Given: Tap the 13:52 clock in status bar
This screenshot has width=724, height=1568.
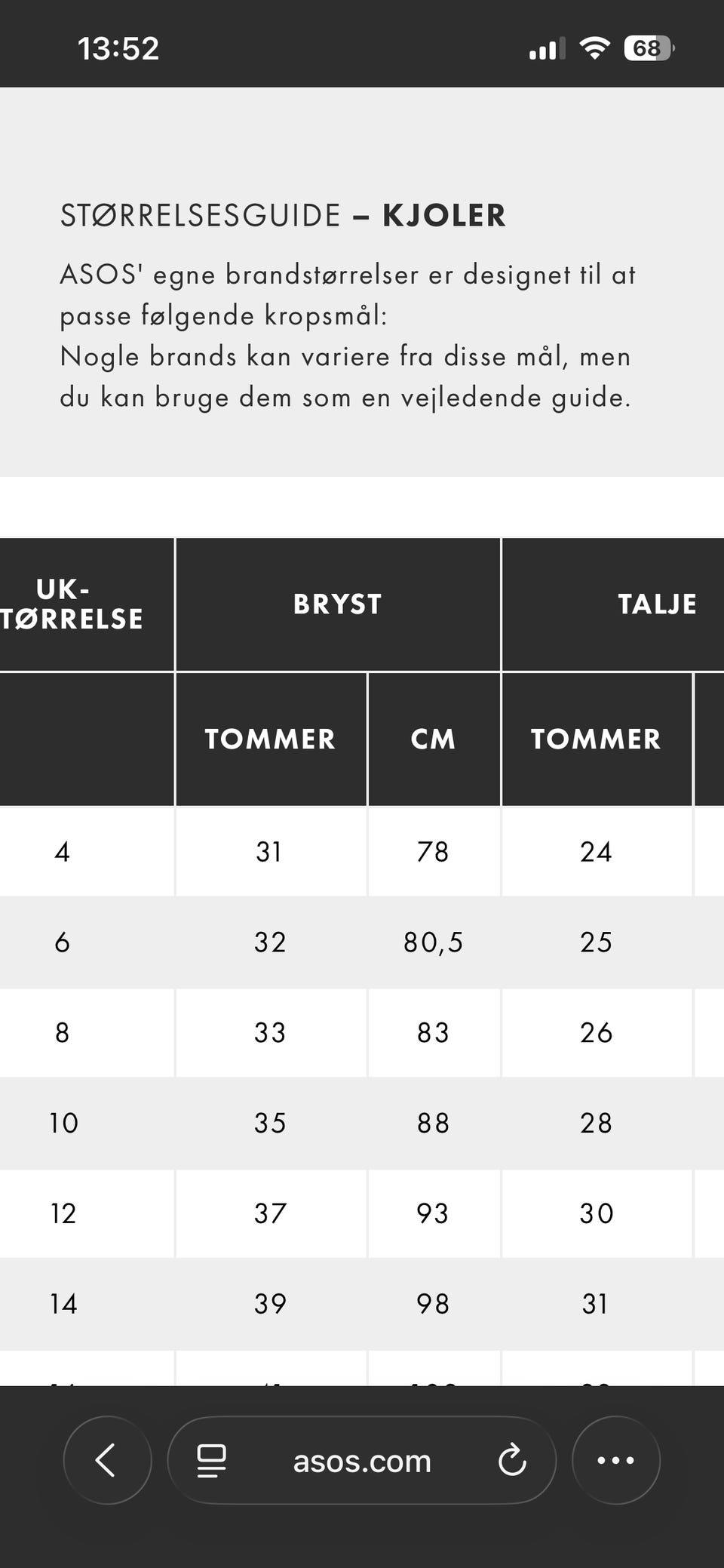Looking at the screenshot, I should [118, 49].
